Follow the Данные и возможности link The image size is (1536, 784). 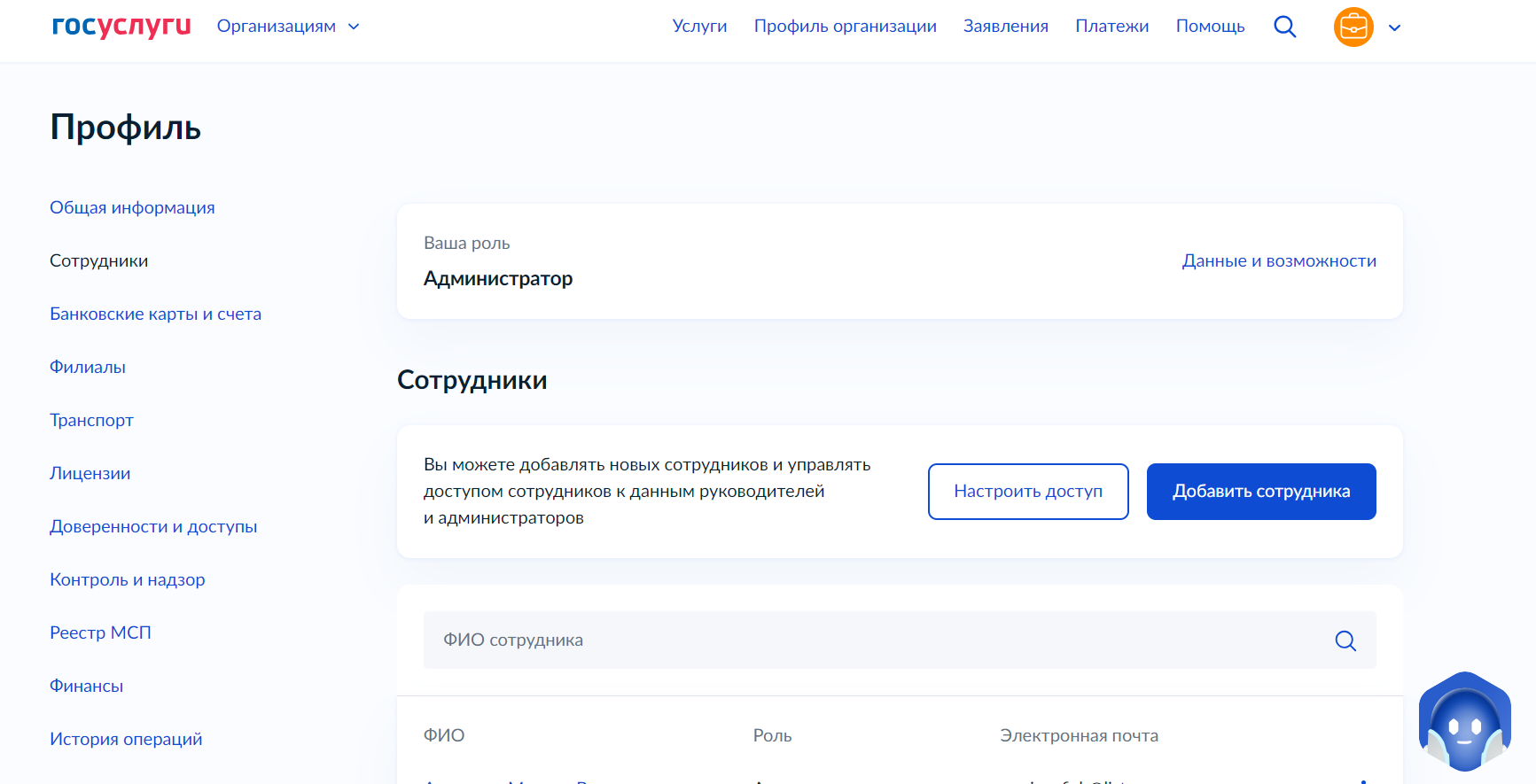click(x=1278, y=261)
